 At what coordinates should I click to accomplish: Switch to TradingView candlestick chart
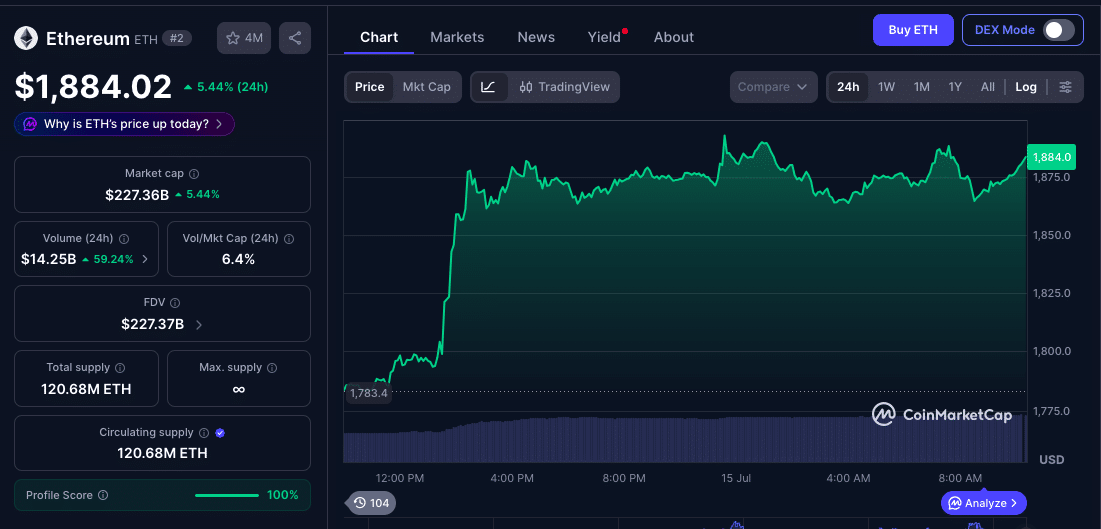pyautogui.click(x=565, y=87)
